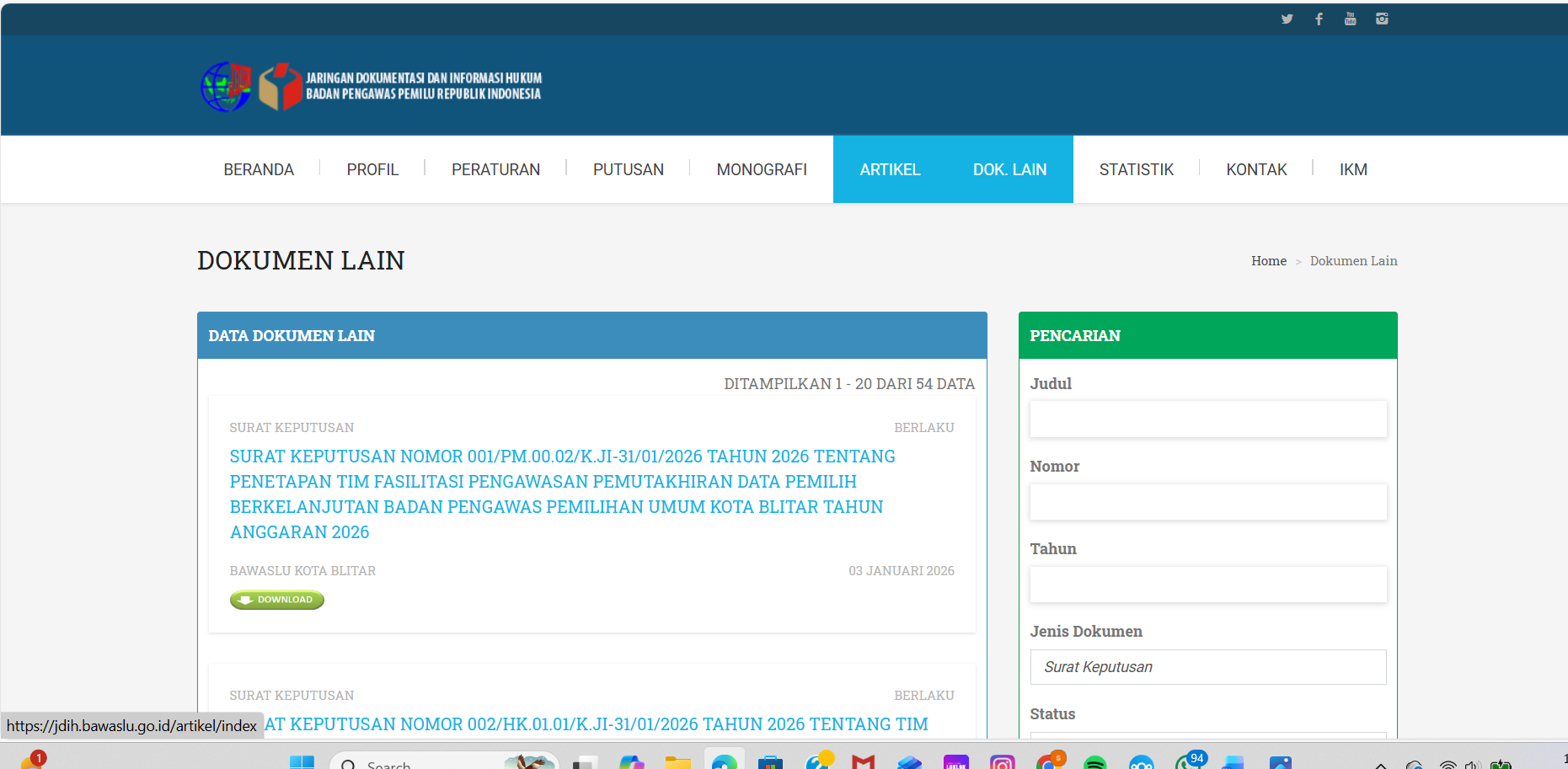
Task: Click the DOKUMEN LAIN page heading
Action: tap(301, 261)
